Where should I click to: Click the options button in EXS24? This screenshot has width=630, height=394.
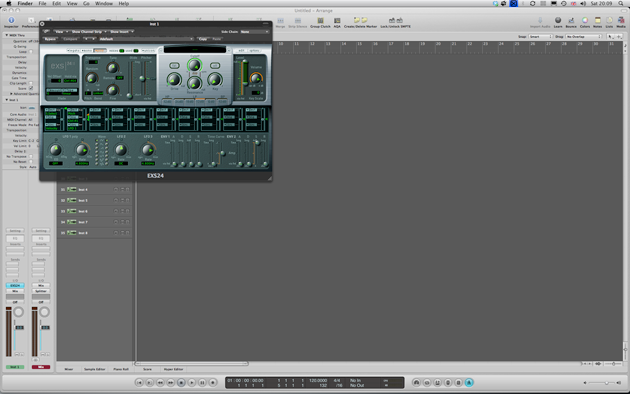point(254,51)
